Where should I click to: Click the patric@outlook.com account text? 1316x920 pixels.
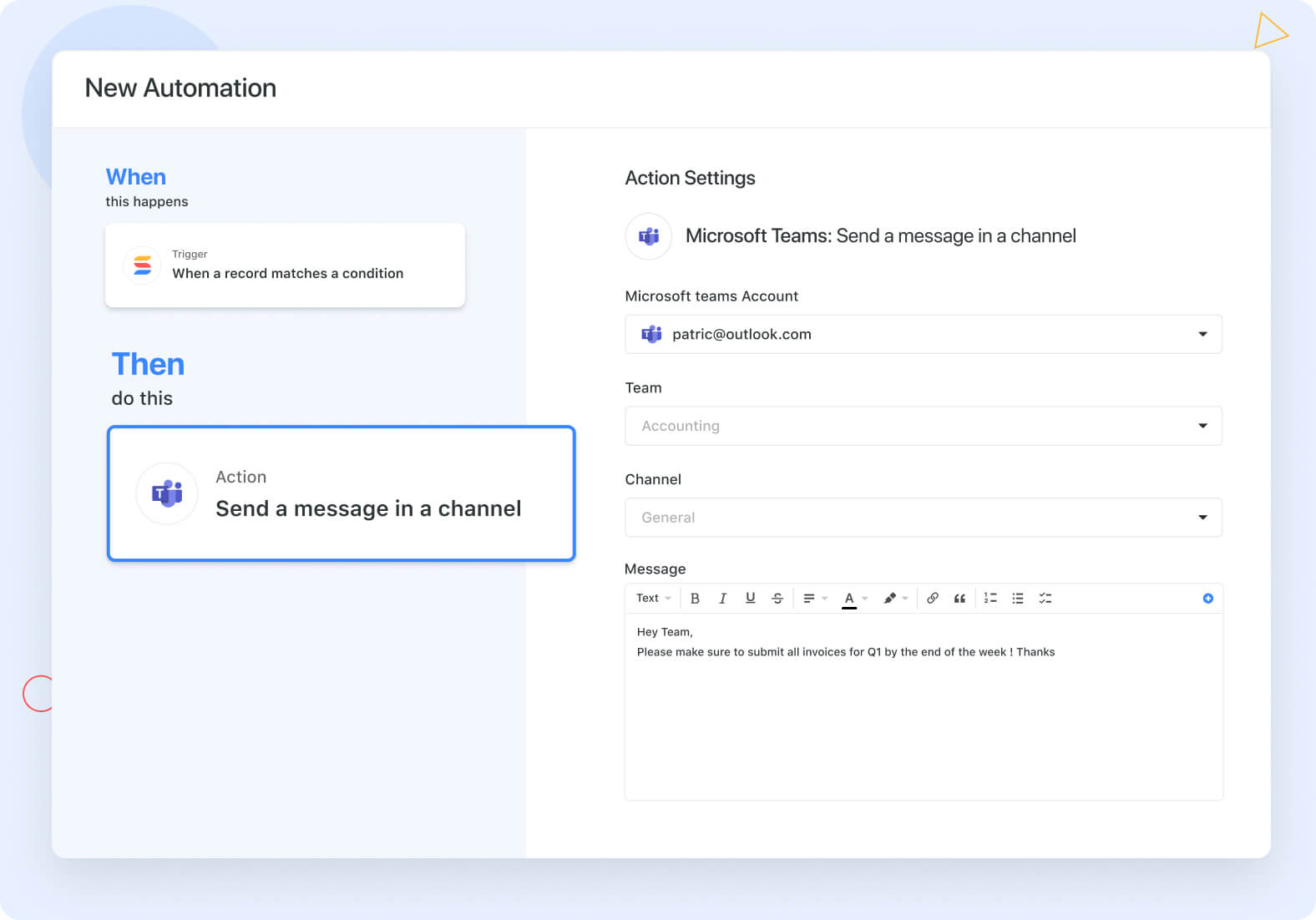pos(742,334)
